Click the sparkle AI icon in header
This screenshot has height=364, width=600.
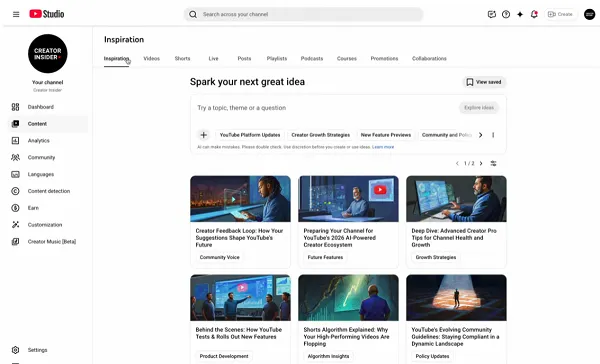pos(520,15)
